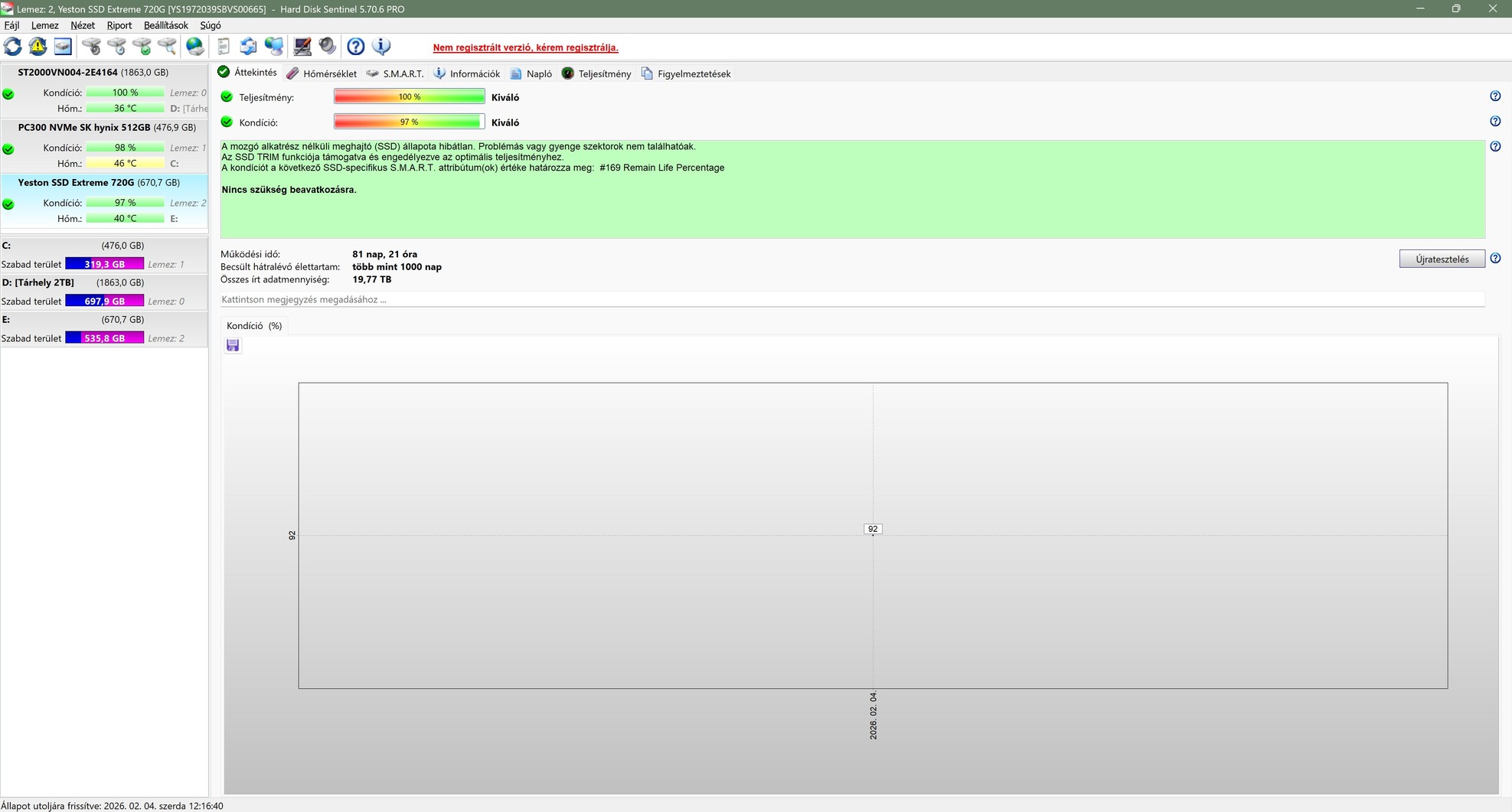Image resolution: width=1512 pixels, height=812 pixels.
Task: Click help icon beside Újratesztelés button
Action: 1495,259
